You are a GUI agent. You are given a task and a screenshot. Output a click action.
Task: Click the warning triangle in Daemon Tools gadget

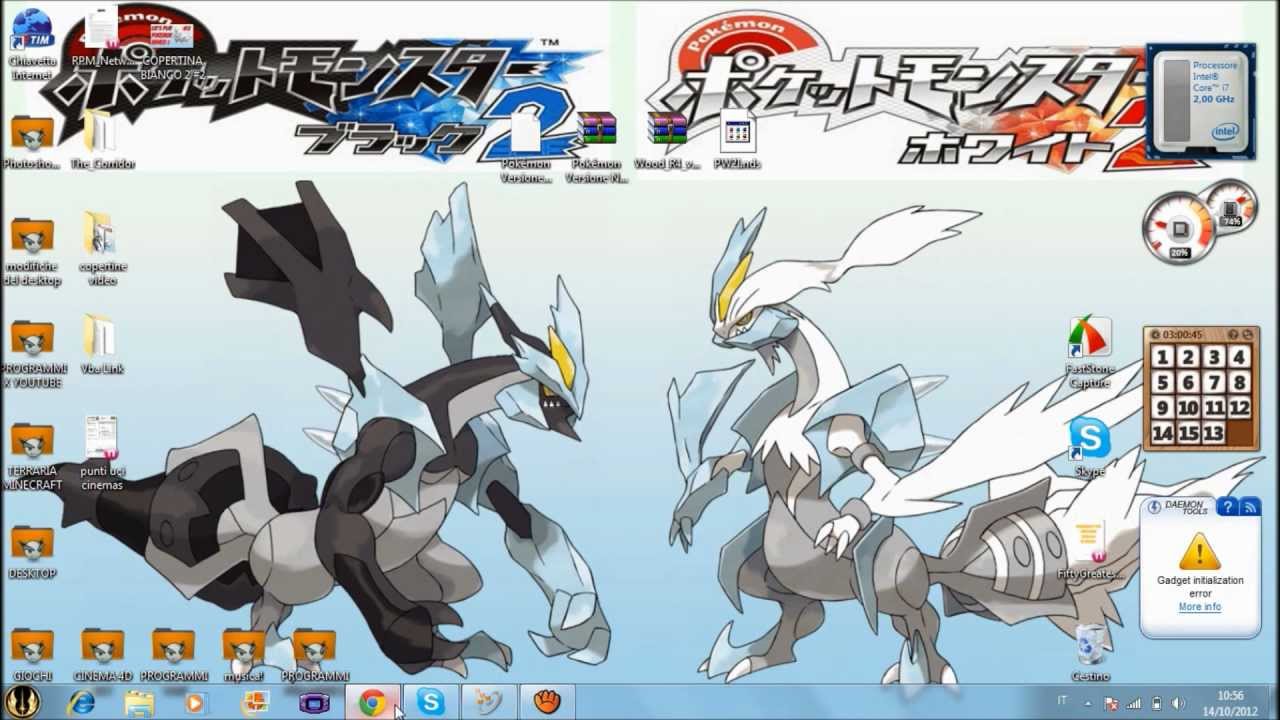point(1199,550)
